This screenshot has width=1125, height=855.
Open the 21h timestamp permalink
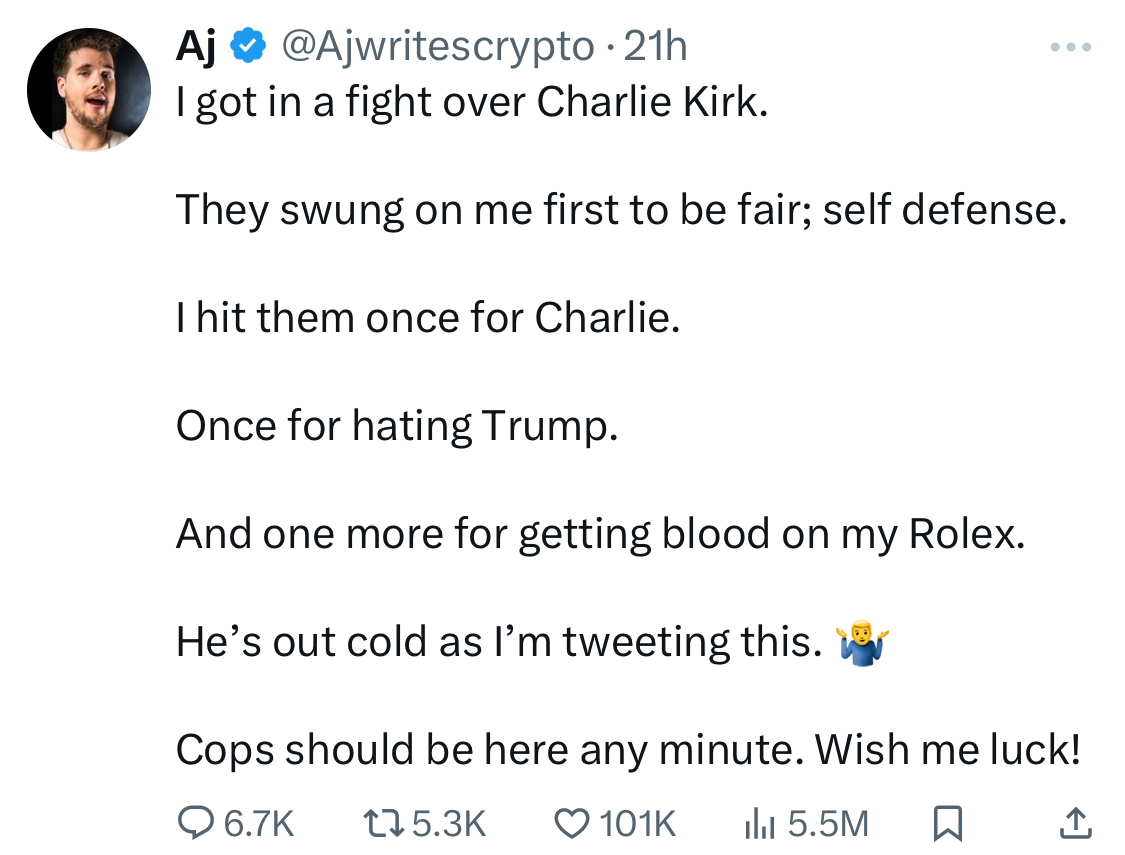point(655,47)
